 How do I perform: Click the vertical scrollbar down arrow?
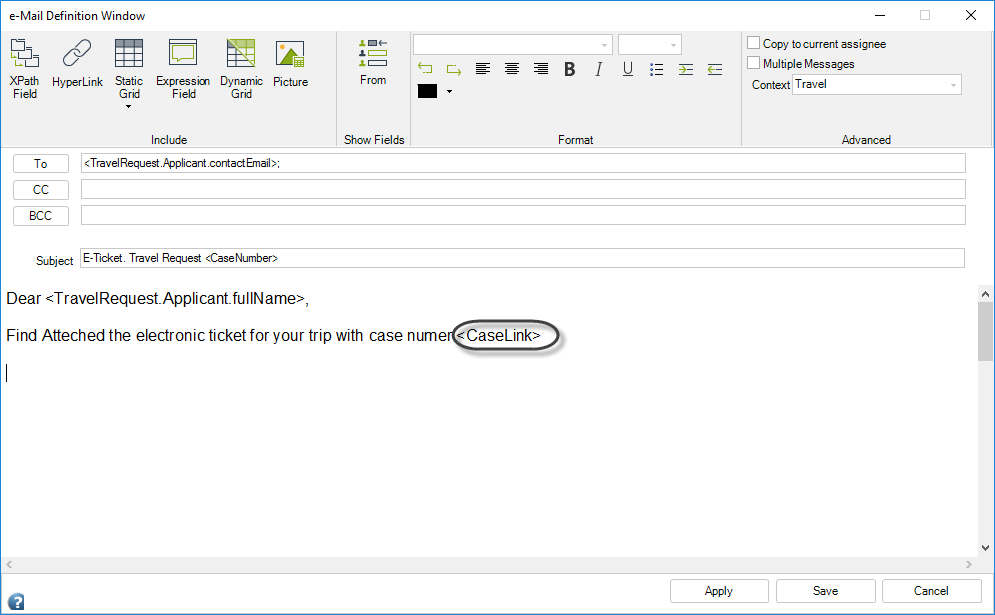(985, 548)
